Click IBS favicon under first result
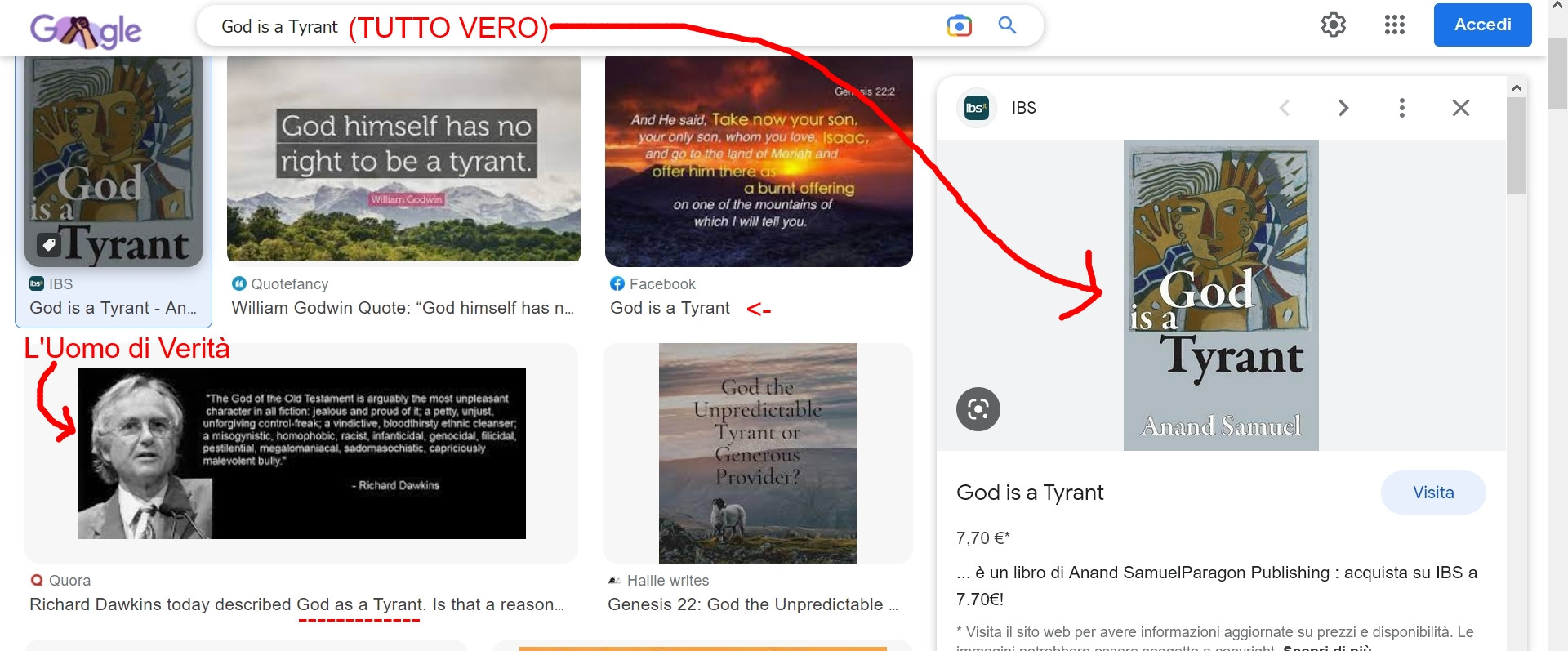Image resolution: width=1568 pixels, height=651 pixels. click(x=37, y=283)
